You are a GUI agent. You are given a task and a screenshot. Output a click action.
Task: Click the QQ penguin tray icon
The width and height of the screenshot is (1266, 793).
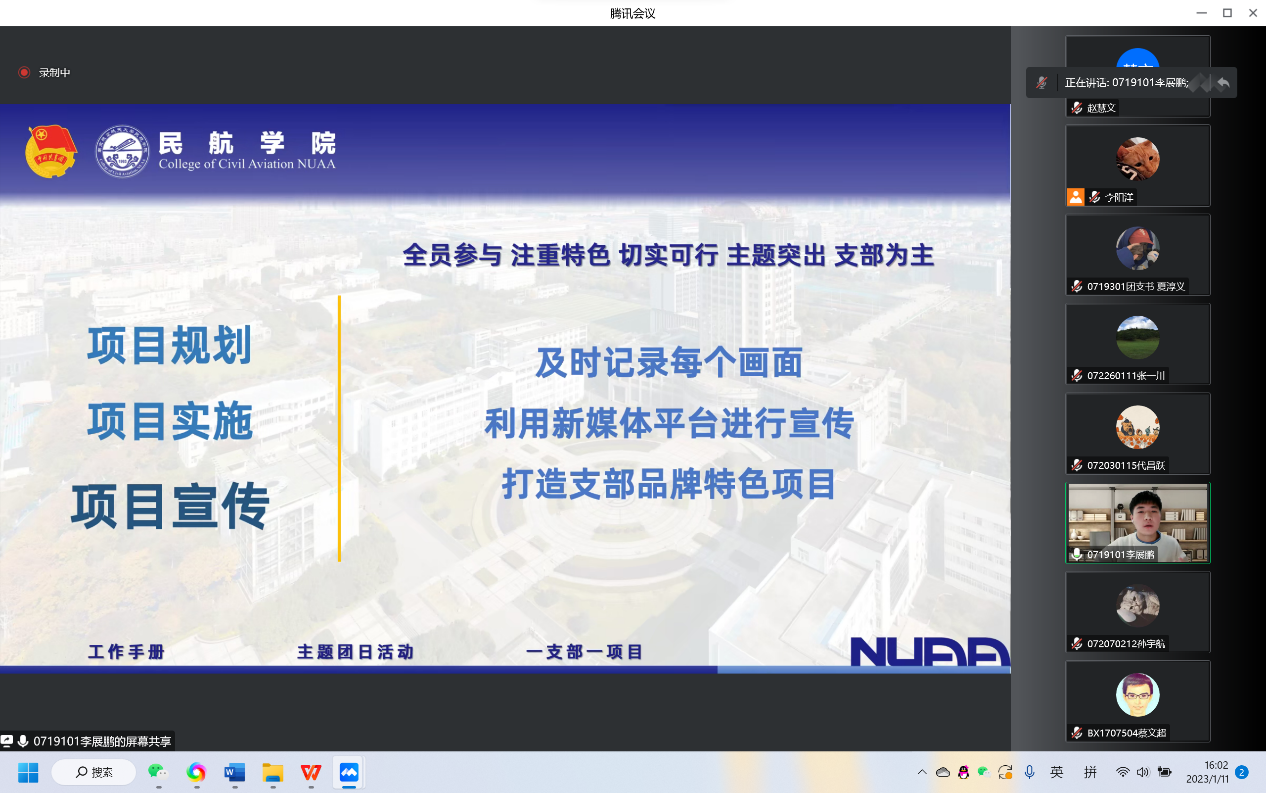coord(963,772)
